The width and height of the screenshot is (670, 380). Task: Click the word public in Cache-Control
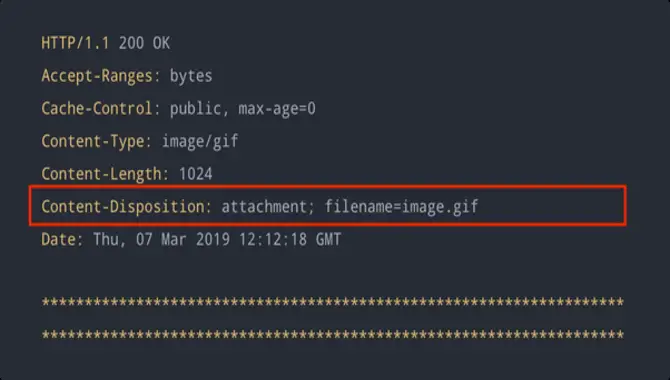click(x=195, y=109)
